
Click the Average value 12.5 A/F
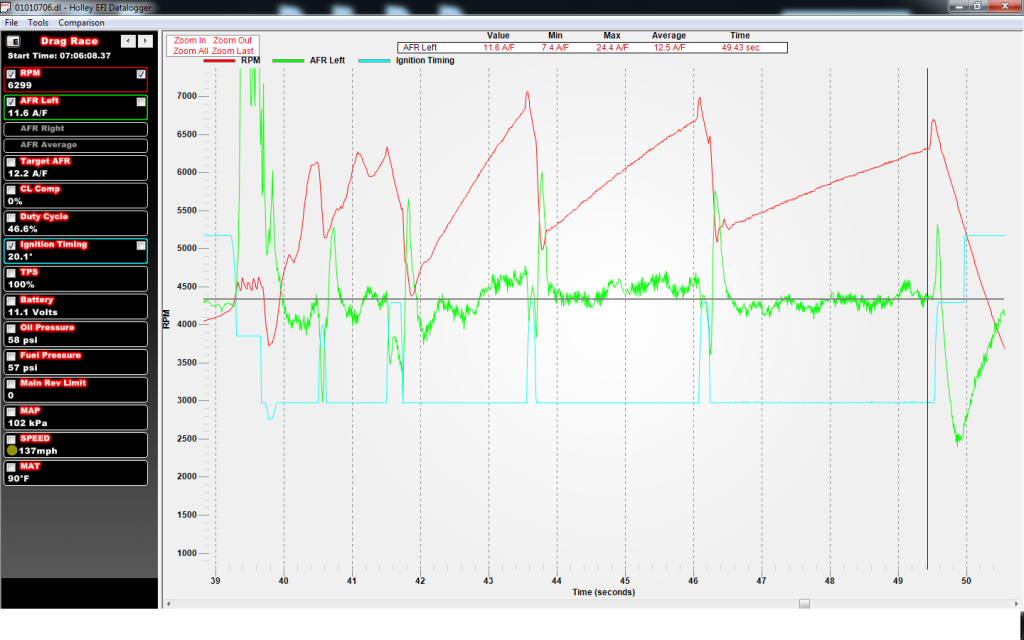coord(669,48)
